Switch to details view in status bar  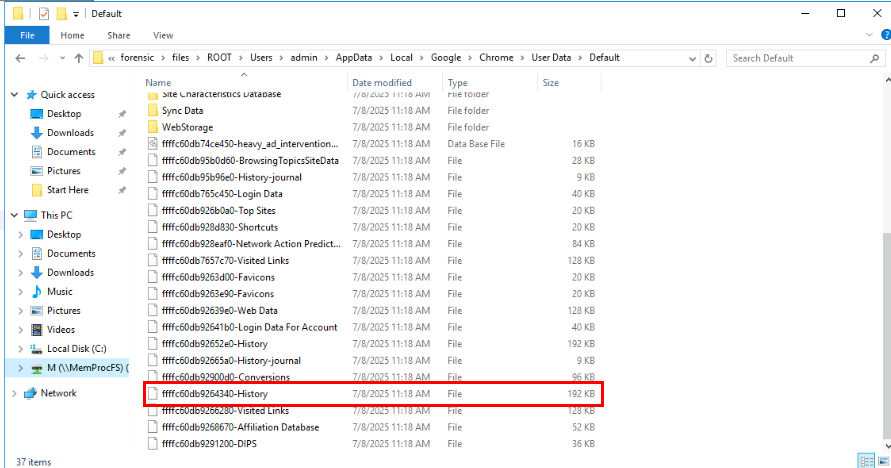pos(866,461)
